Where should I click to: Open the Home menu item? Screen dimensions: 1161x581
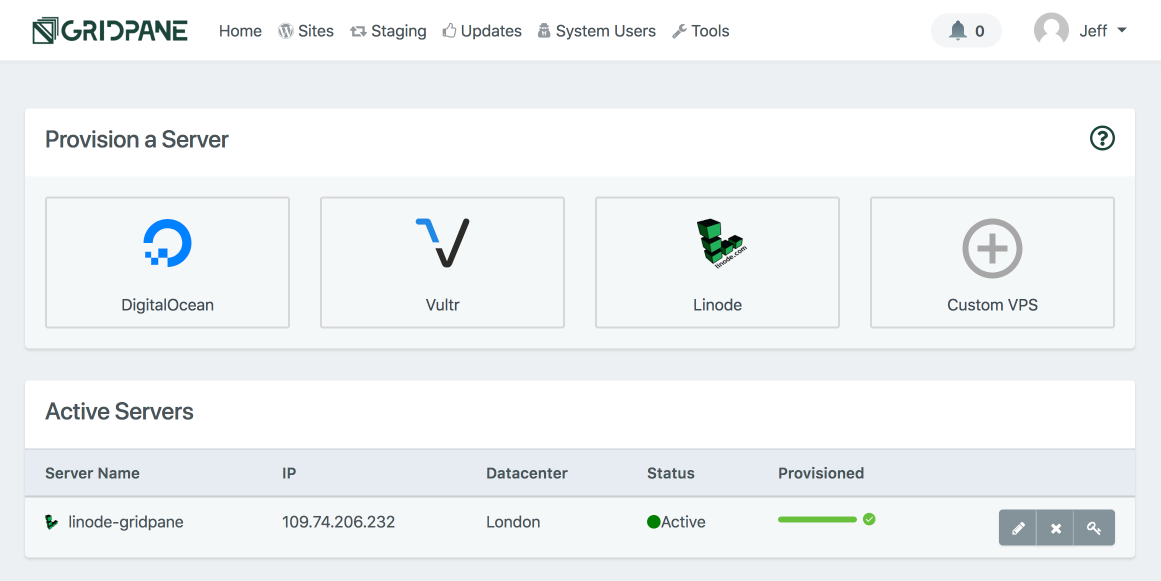click(x=240, y=31)
